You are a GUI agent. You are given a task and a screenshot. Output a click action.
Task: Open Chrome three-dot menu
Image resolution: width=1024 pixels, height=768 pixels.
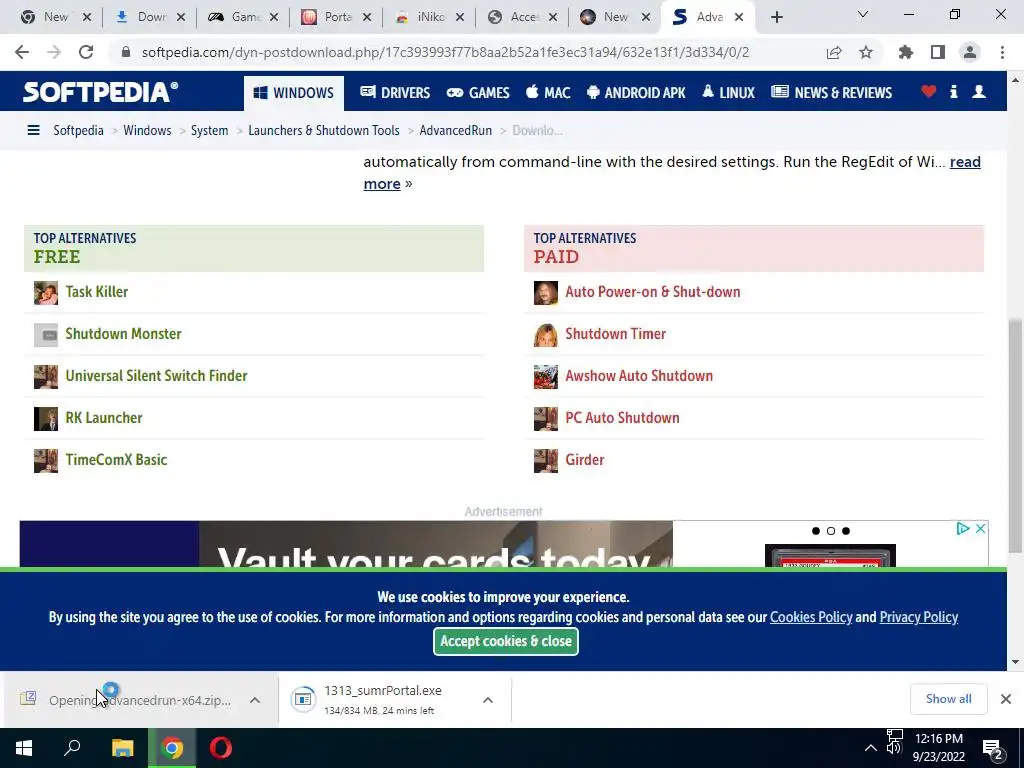tap(1002, 52)
